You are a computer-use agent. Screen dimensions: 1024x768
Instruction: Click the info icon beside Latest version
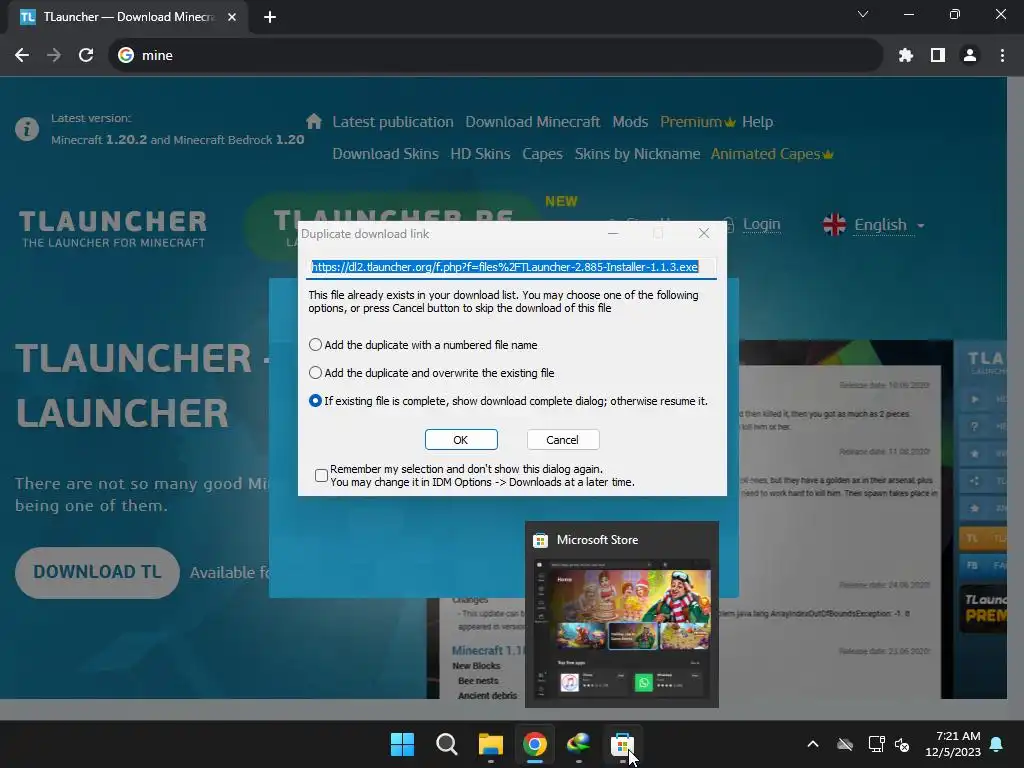click(27, 129)
